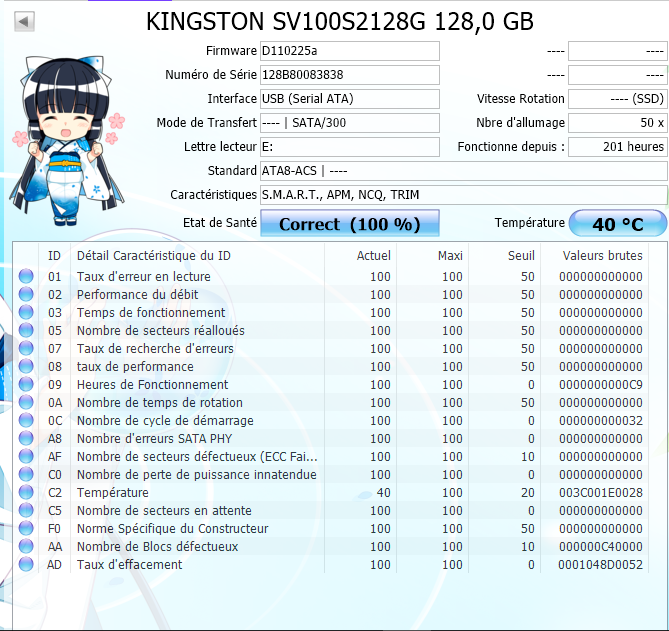Viewport: 669px width, 631px height.
Task: Click raw value 0000000000C9
Action: 601,384
